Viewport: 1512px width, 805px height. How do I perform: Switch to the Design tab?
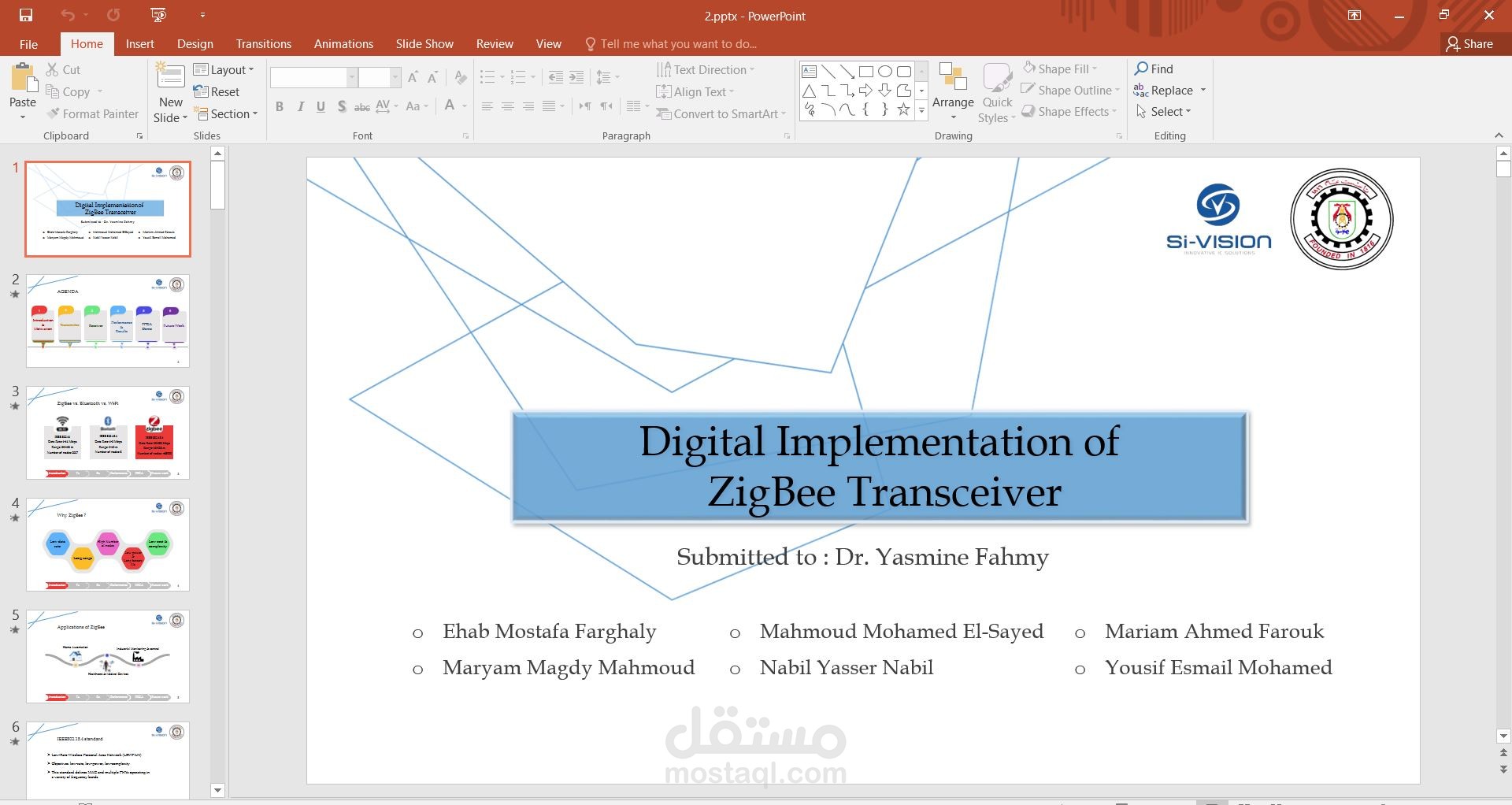tap(195, 44)
